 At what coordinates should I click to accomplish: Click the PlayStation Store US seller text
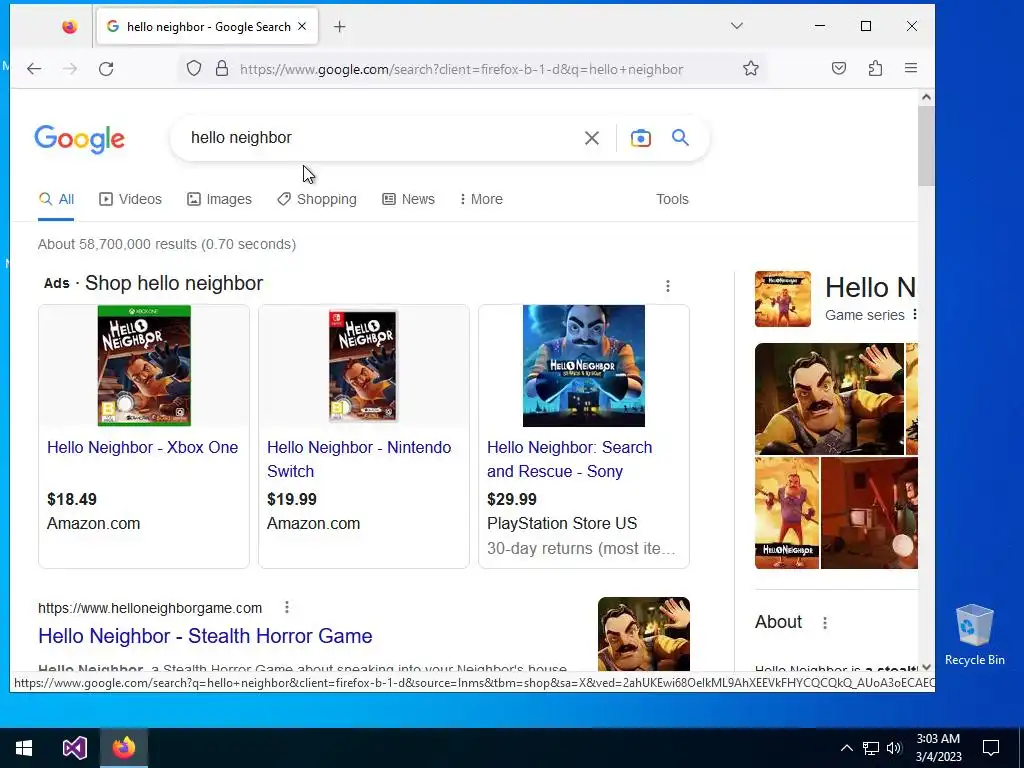pos(562,524)
